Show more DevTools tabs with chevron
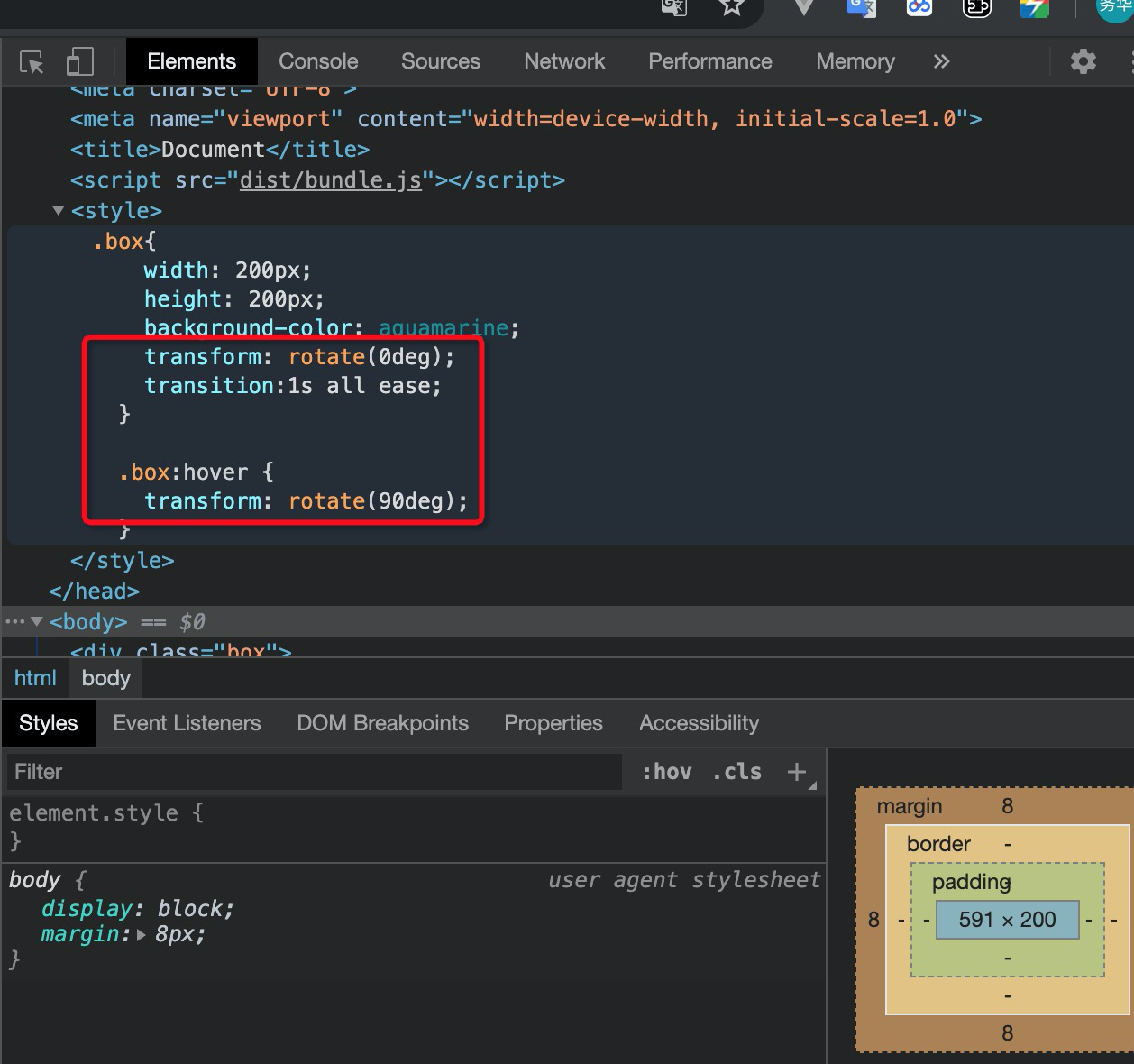 pyautogui.click(x=941, y=62)
